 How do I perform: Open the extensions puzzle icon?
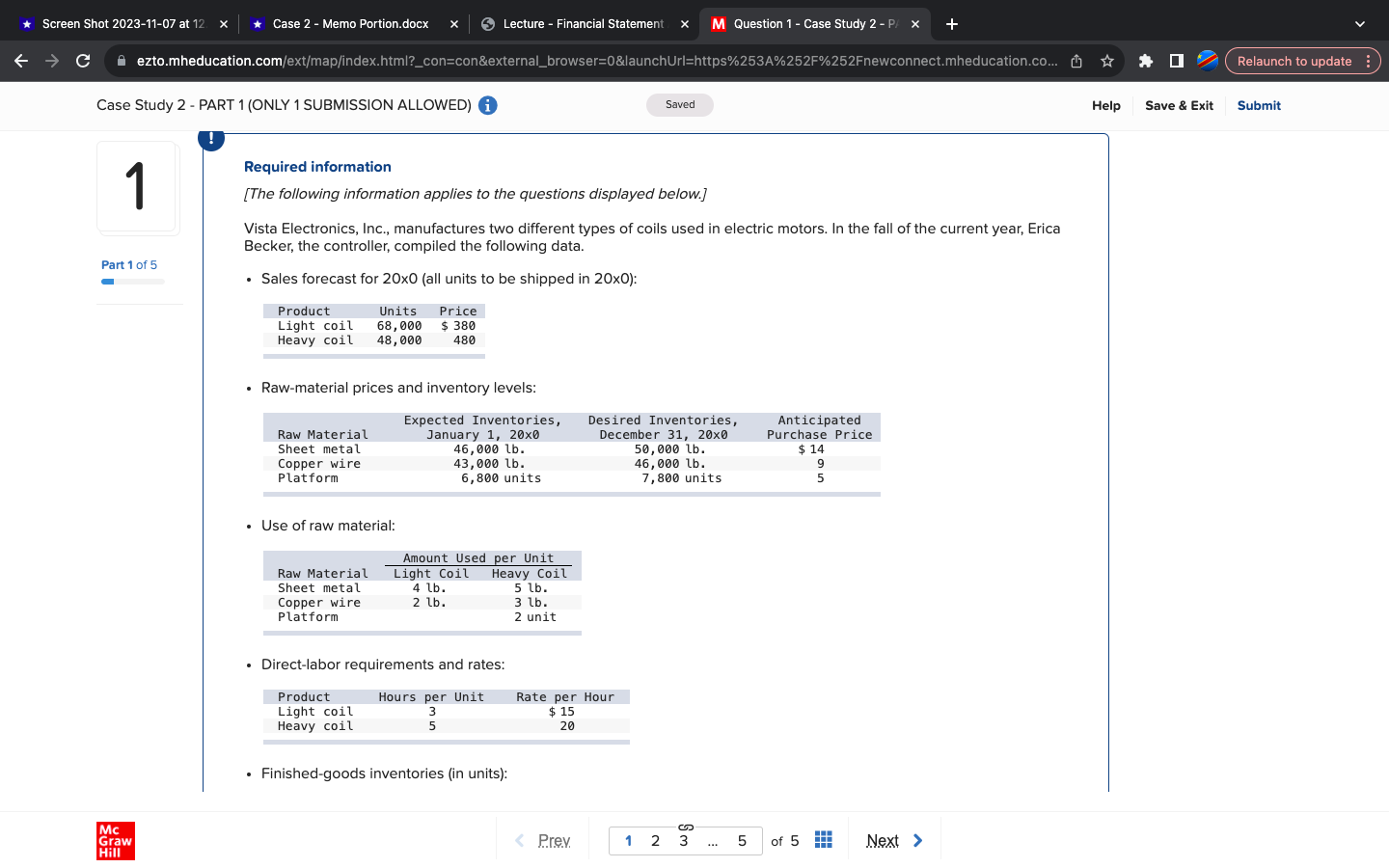pos(1146,61)
